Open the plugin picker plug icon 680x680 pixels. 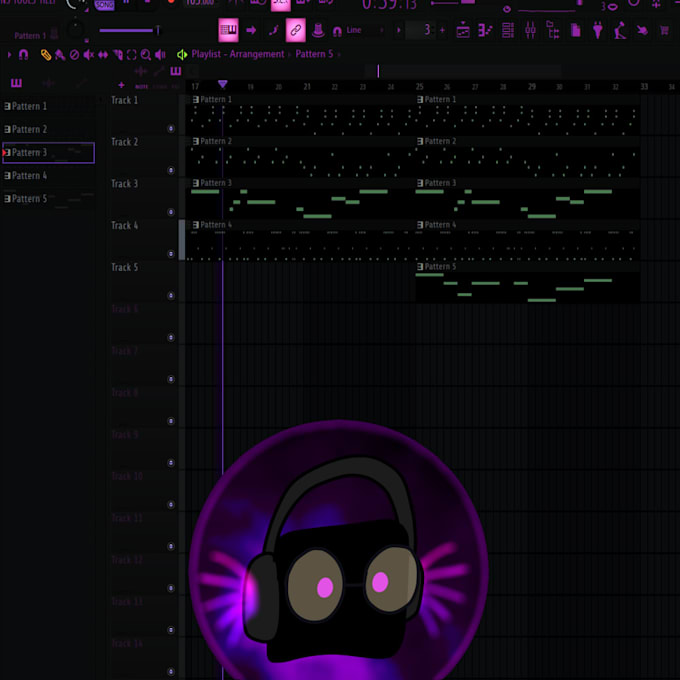(598, 30)
